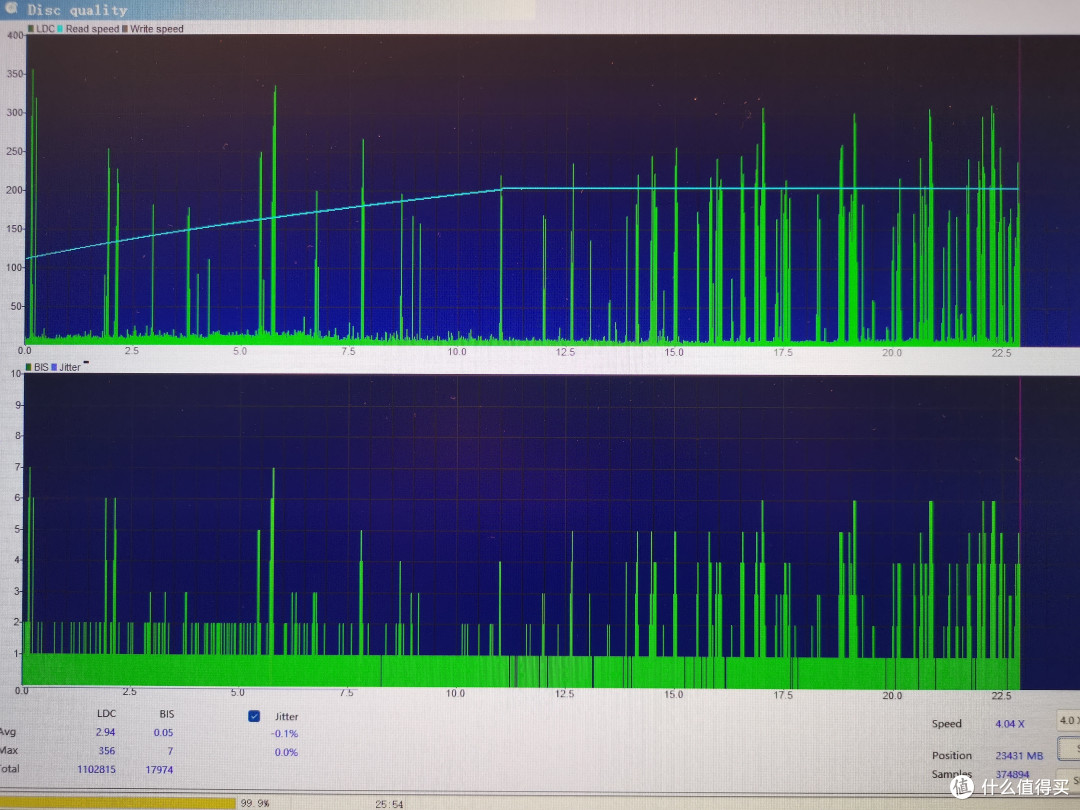Click the Samples value 374894
The height and width of the screenshot is (810, 1080).
tap(1012, 774)
